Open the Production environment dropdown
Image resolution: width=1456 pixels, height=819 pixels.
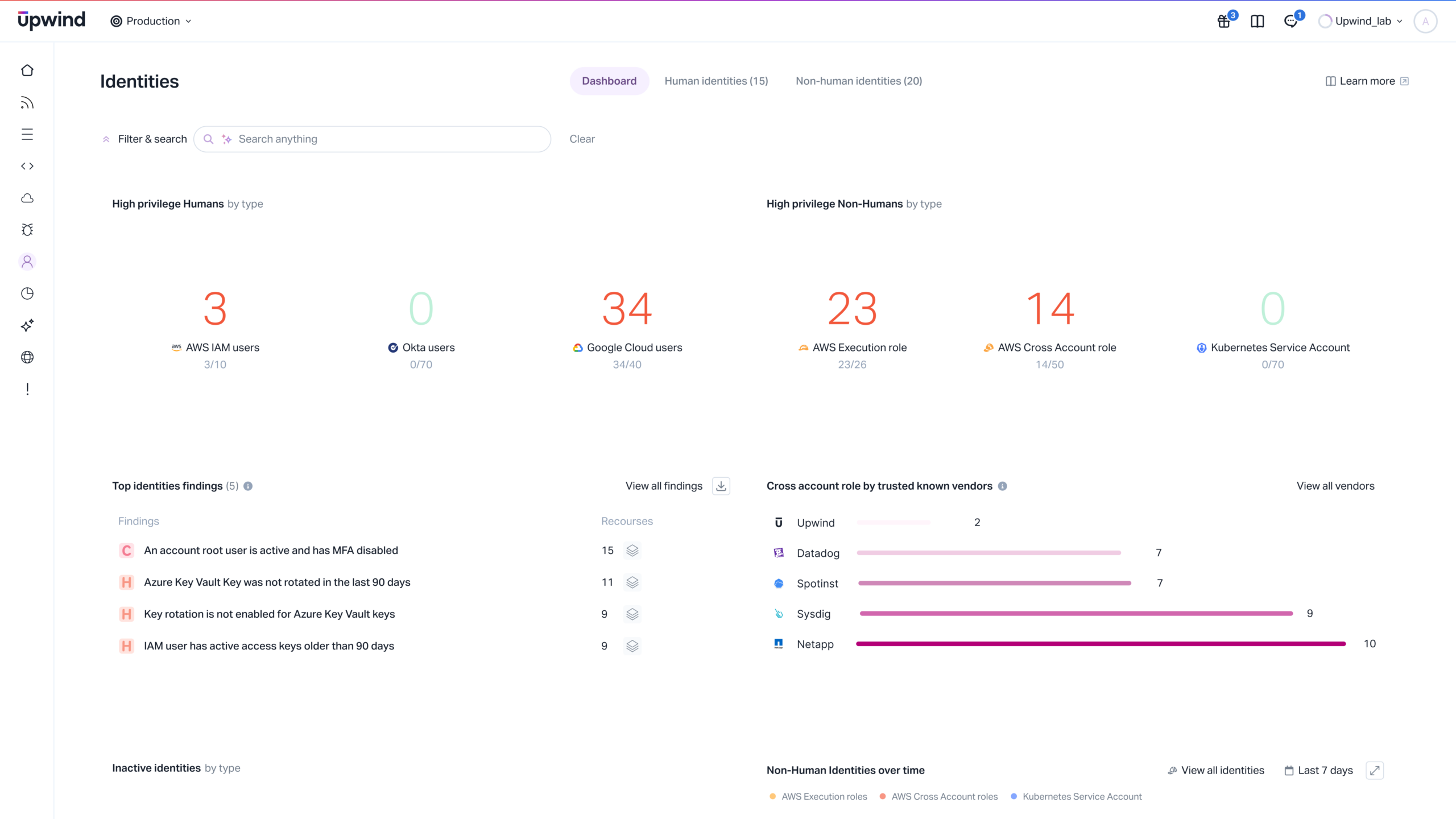150,20
